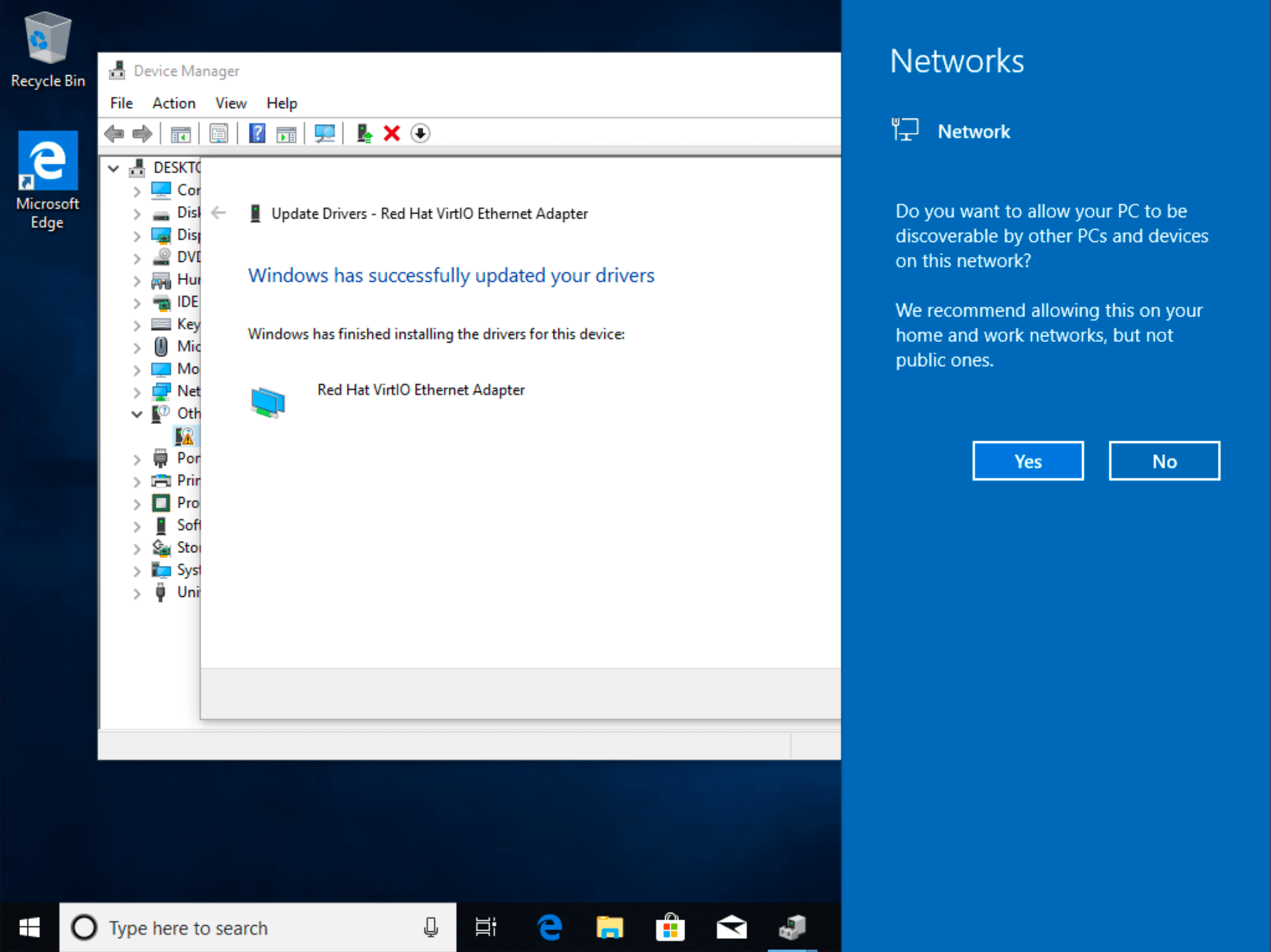Click the 'Network' label in Networks panel

click(x=974, y=131)
